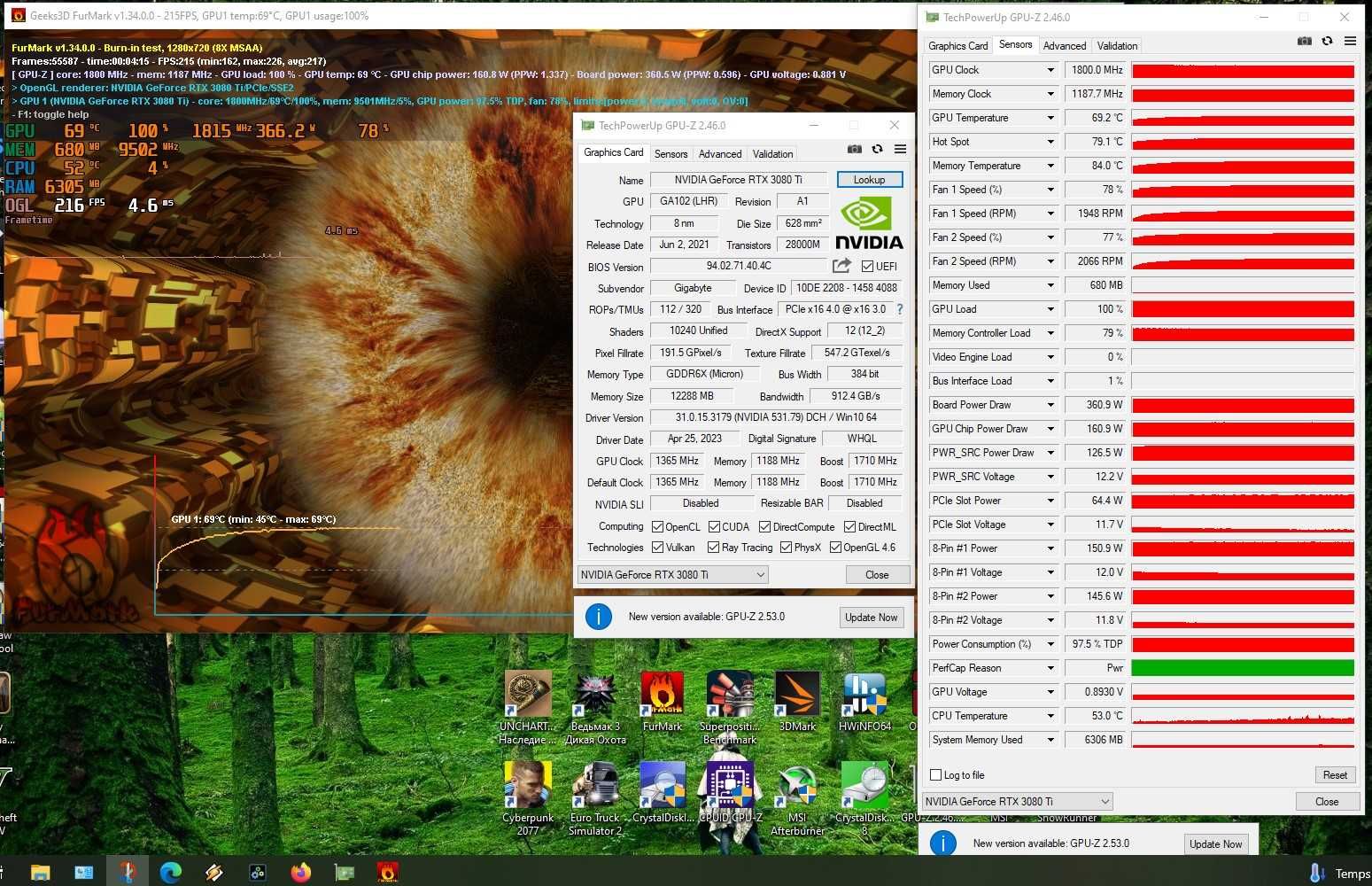Open Firefox from taskbar
This screenshot has height=886, width=1372.
pos(301,873)
